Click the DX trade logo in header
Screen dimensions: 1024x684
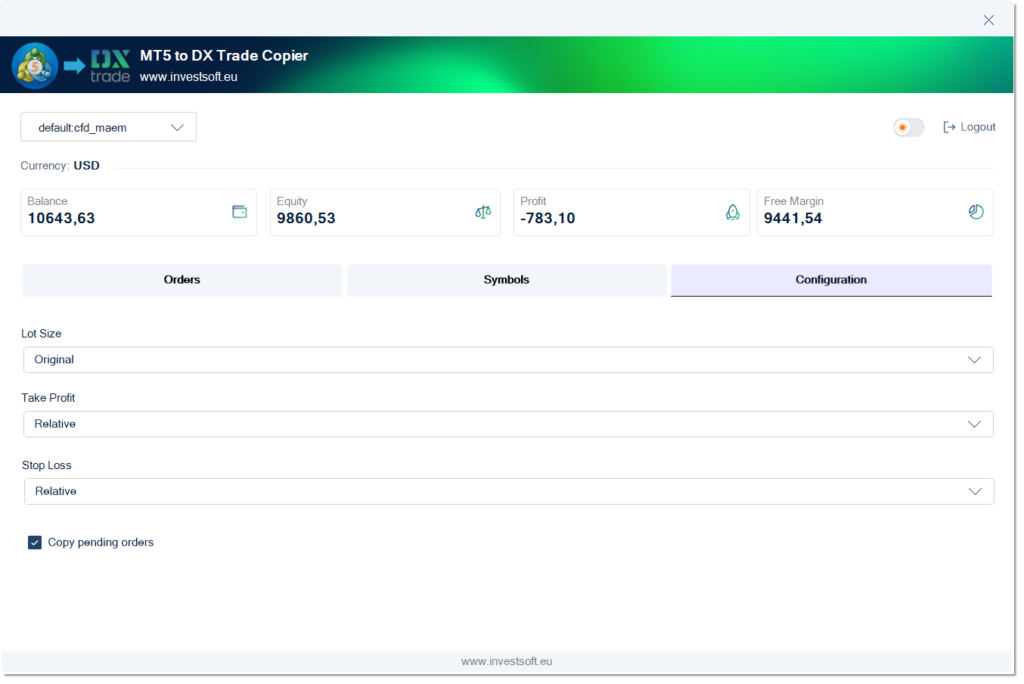[x=110, y=66]
